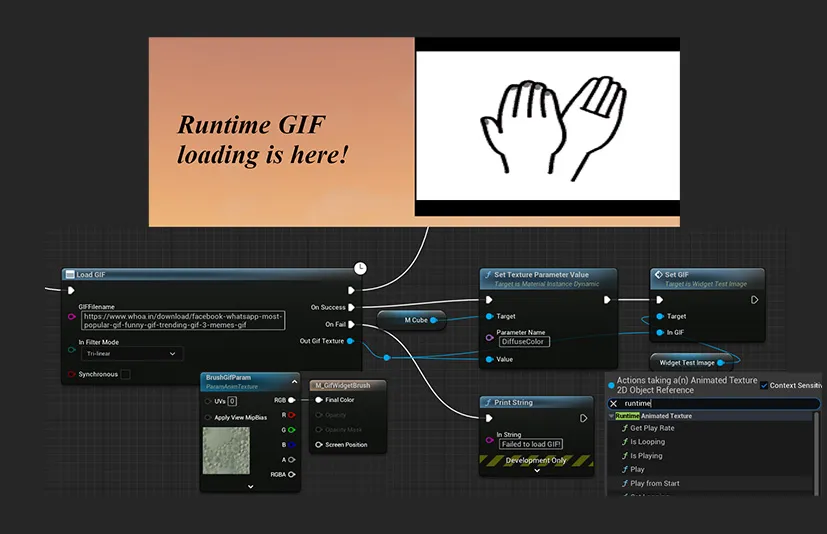Select the Widget Test Image variable node
Viewport: 827px width, 534px height.
691,363
